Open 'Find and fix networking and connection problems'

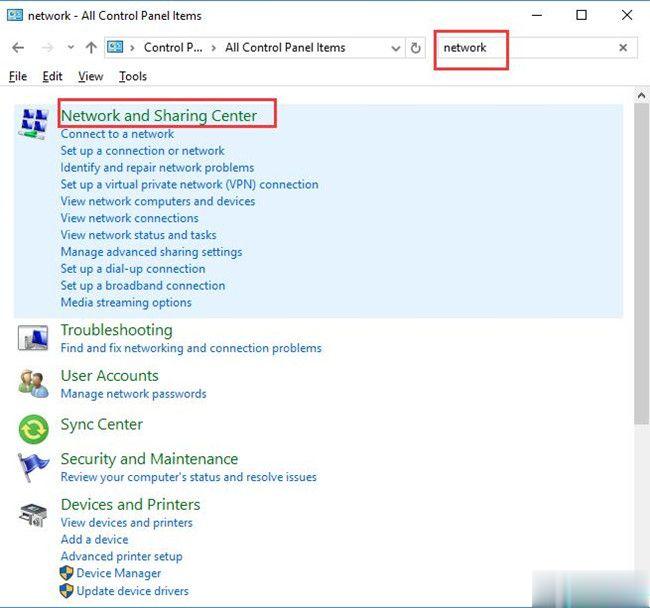[x=191, y=348]
